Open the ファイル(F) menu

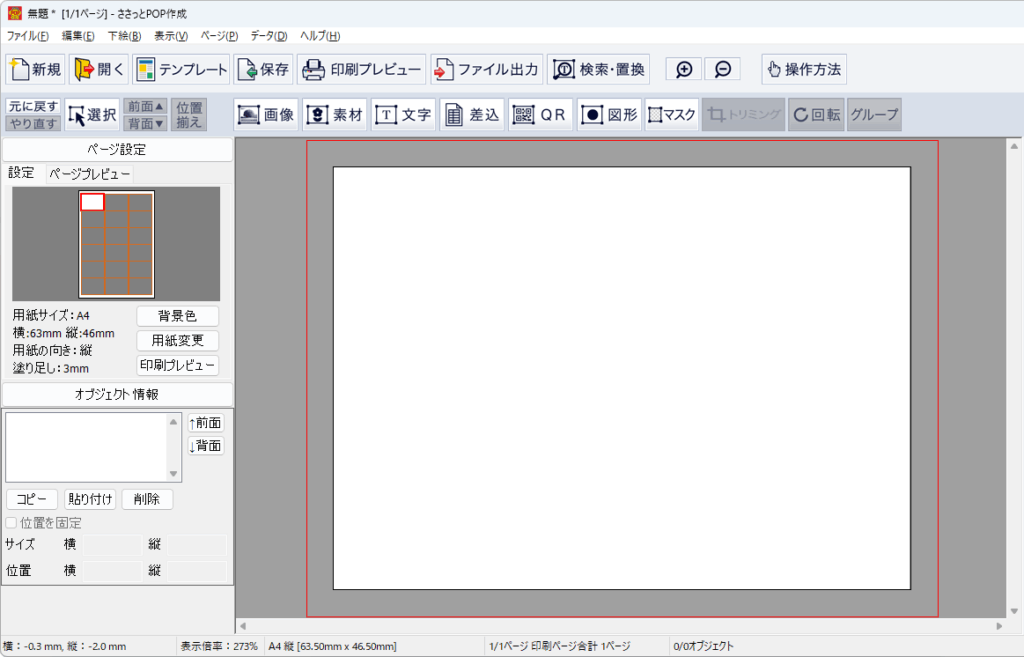[27, 36]
